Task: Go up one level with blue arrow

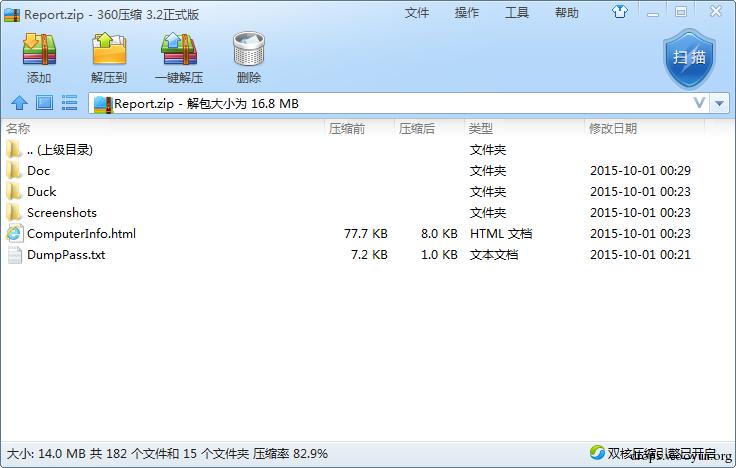Action: click(19, 103)
